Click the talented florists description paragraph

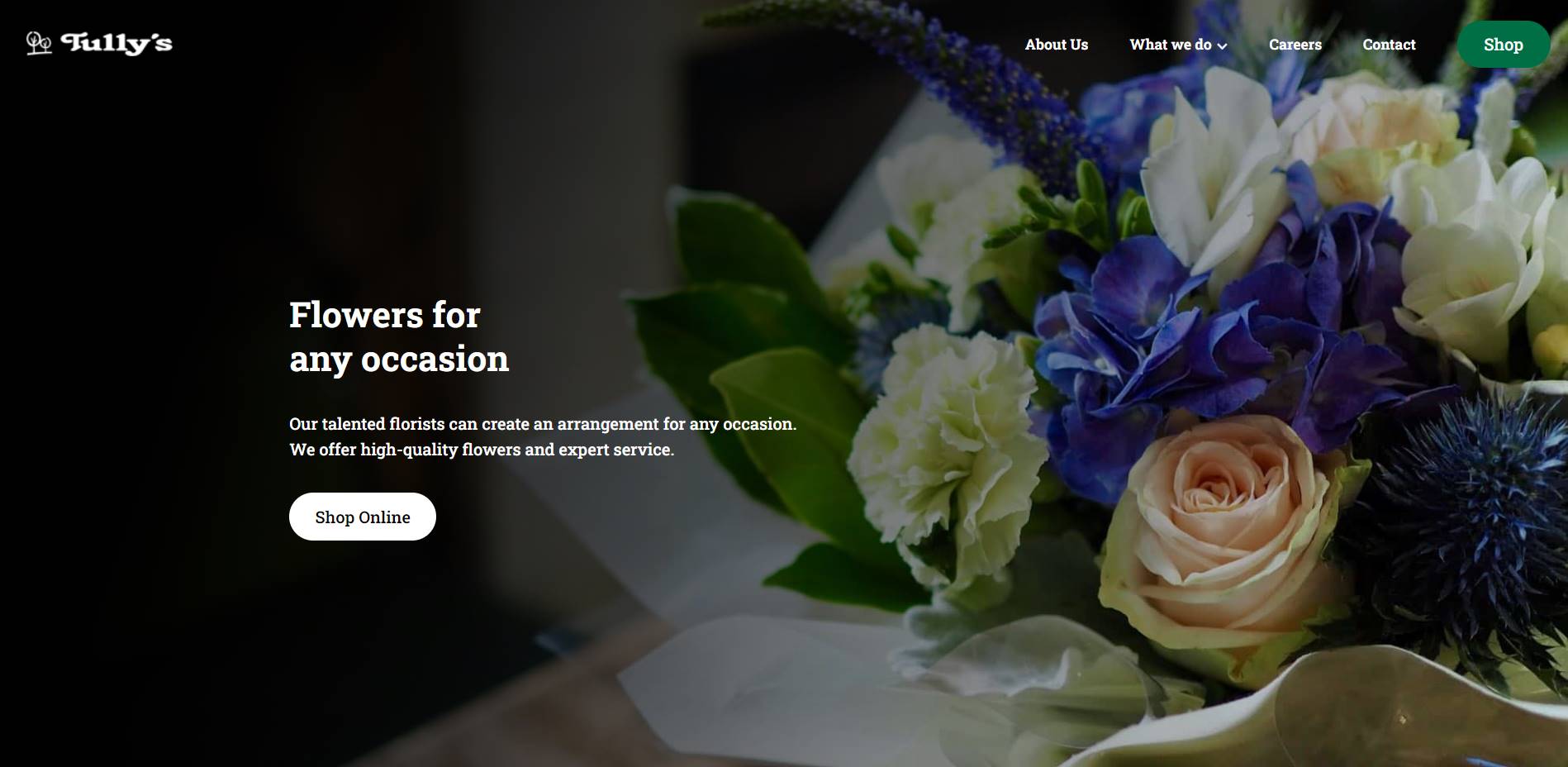[543, 436]
